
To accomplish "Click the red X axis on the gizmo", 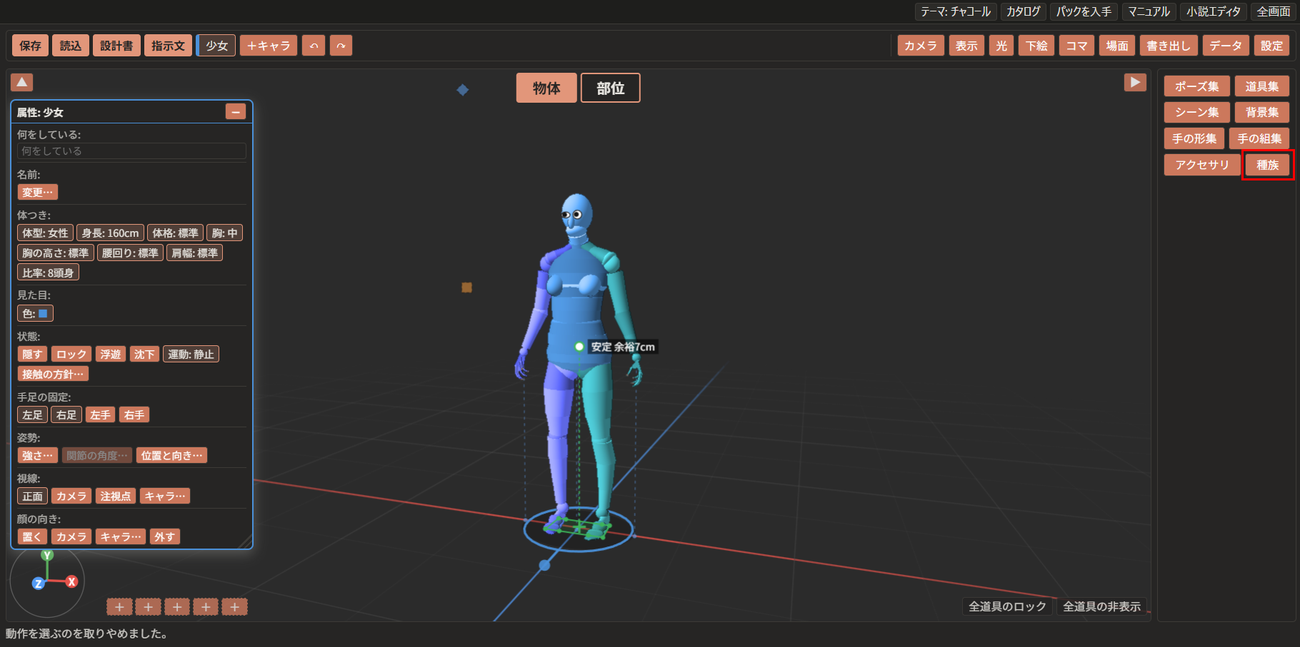I will (x=71, y=581).
